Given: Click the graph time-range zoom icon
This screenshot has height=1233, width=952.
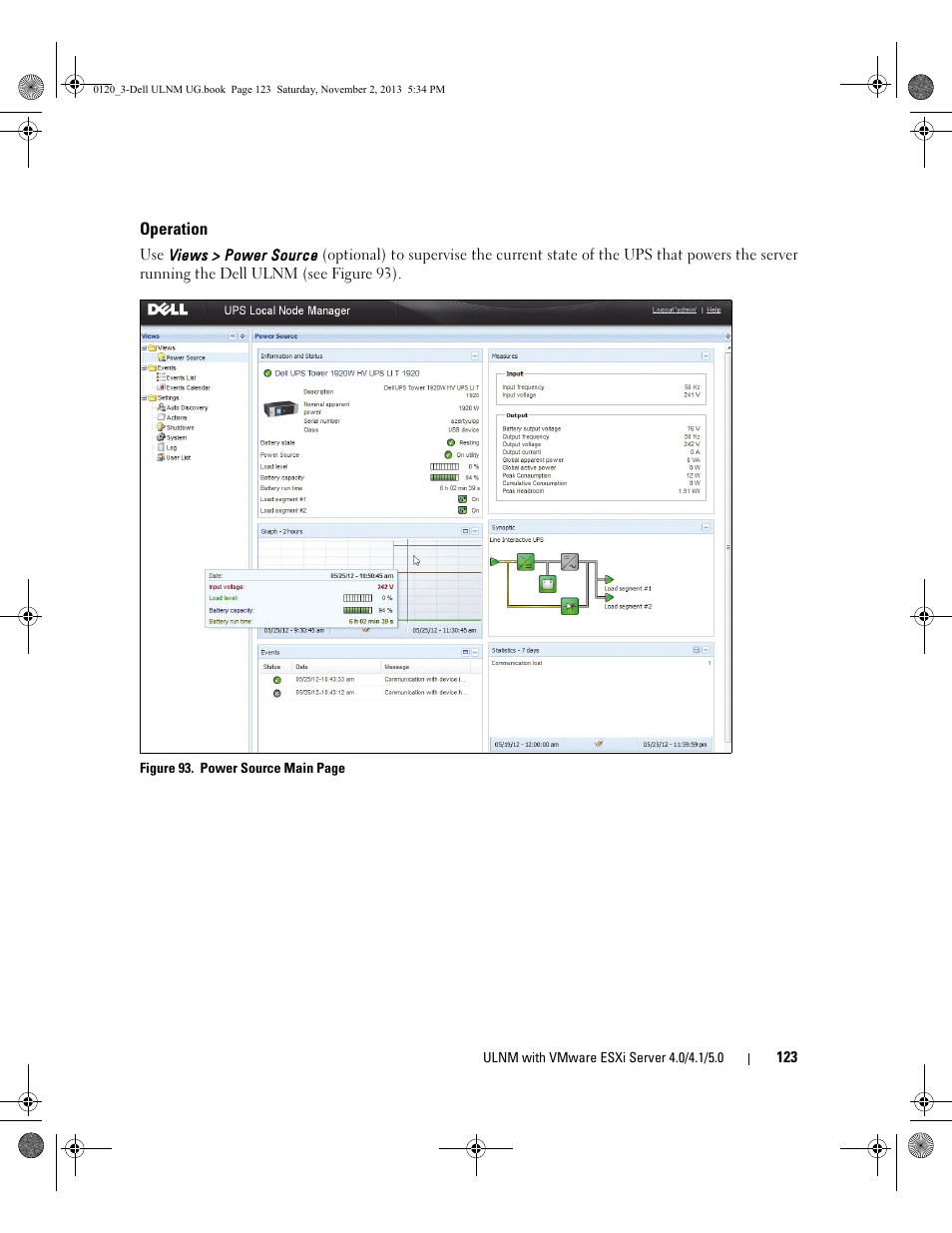Looking at the screenshot, I should [x=365, y=631].
